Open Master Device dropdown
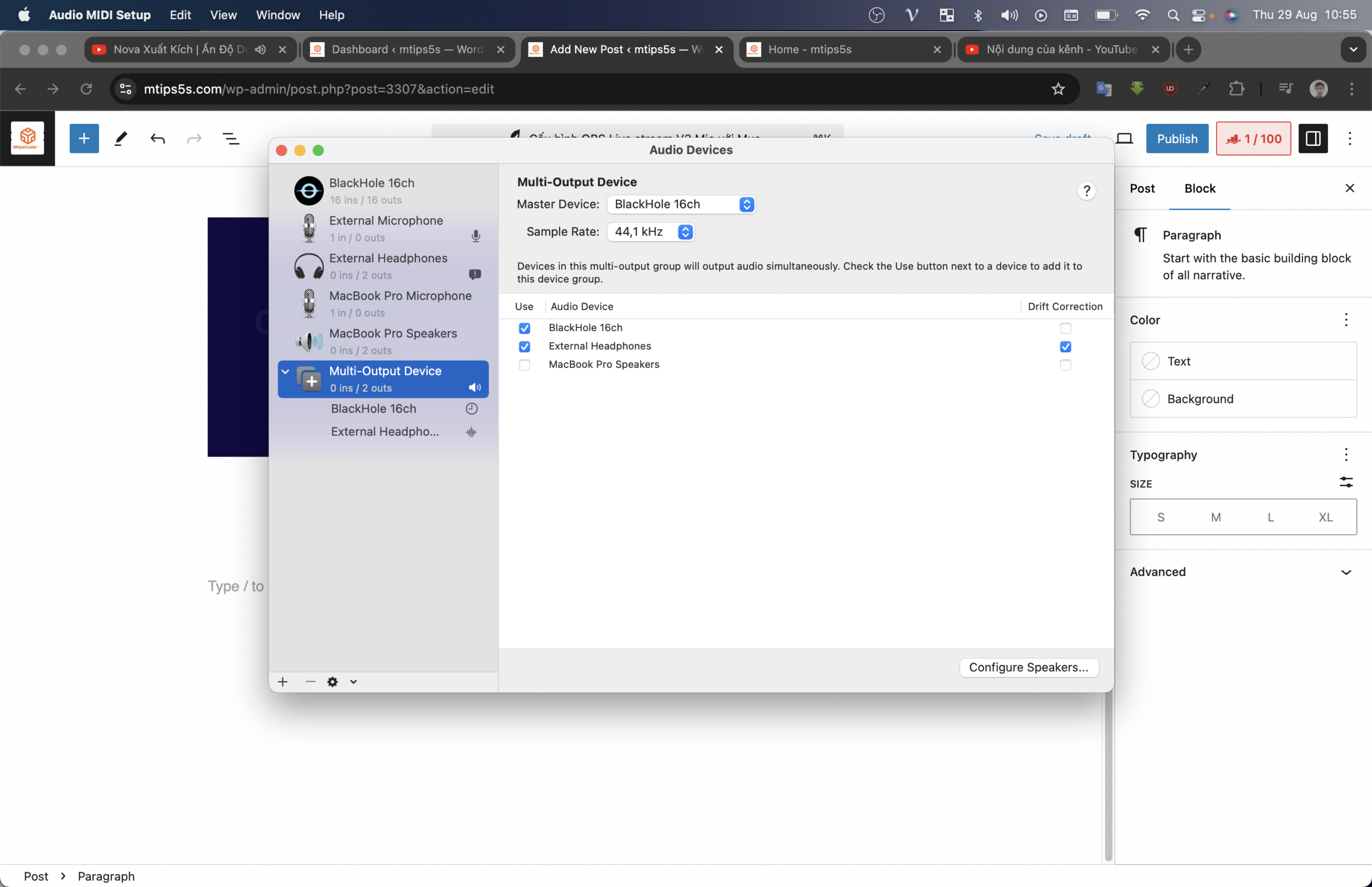1372x887 pixels. coord(681,204)
